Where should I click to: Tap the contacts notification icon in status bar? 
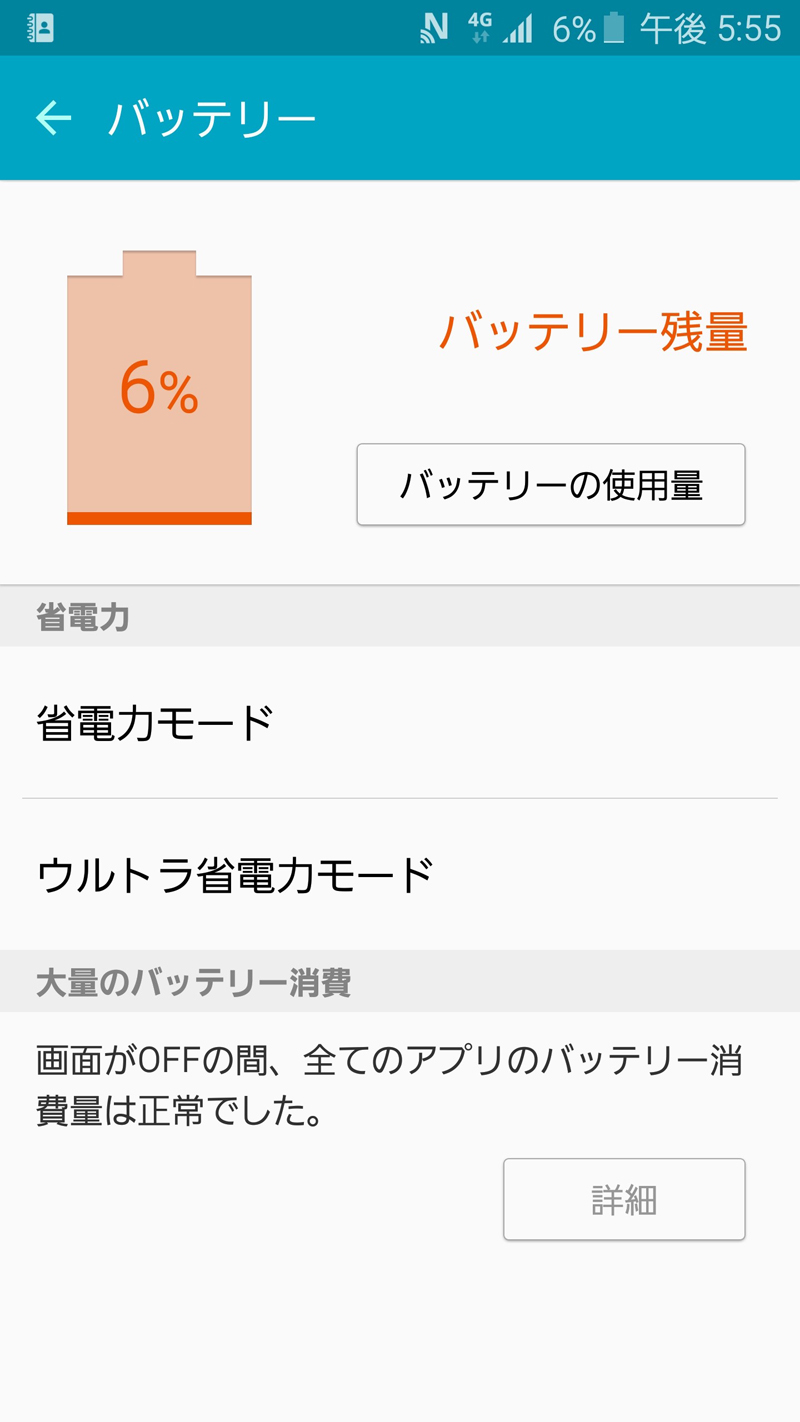(x=40, y=28)
